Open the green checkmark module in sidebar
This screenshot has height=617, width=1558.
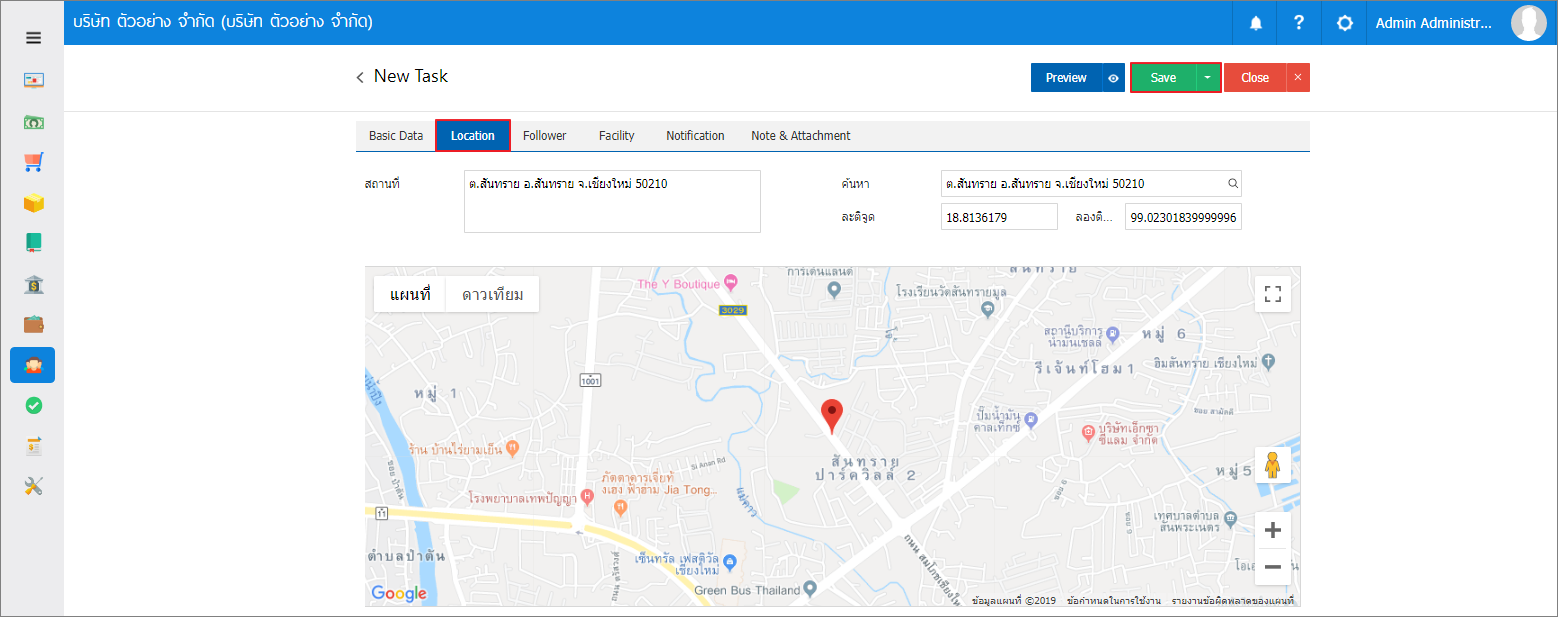[33, 406]
